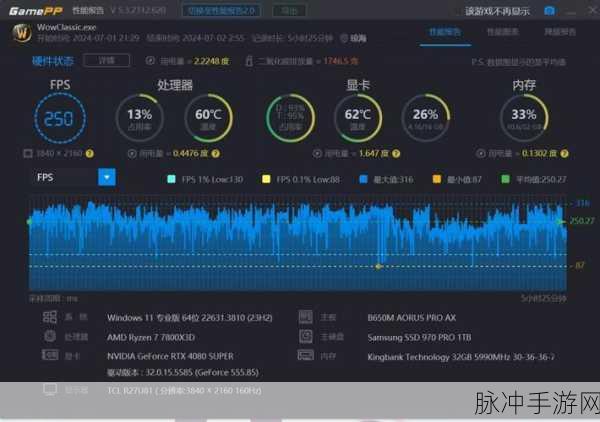Click the 250.27 average label right of chart
The height and width of the screenshot is (422, 600).
click(x=582, y=221)
